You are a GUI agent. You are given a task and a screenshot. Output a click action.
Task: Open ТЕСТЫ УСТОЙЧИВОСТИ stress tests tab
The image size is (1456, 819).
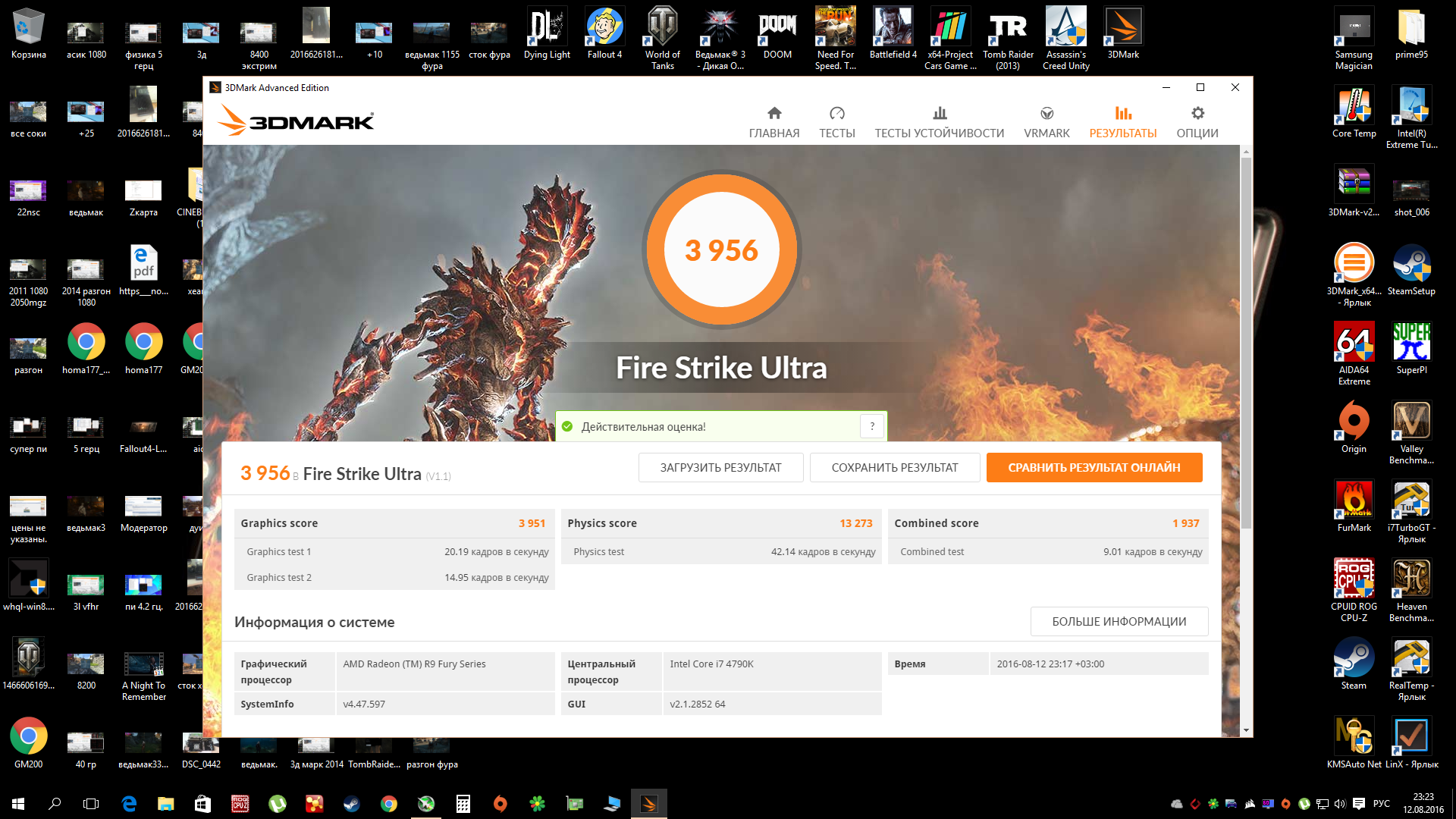939,122
